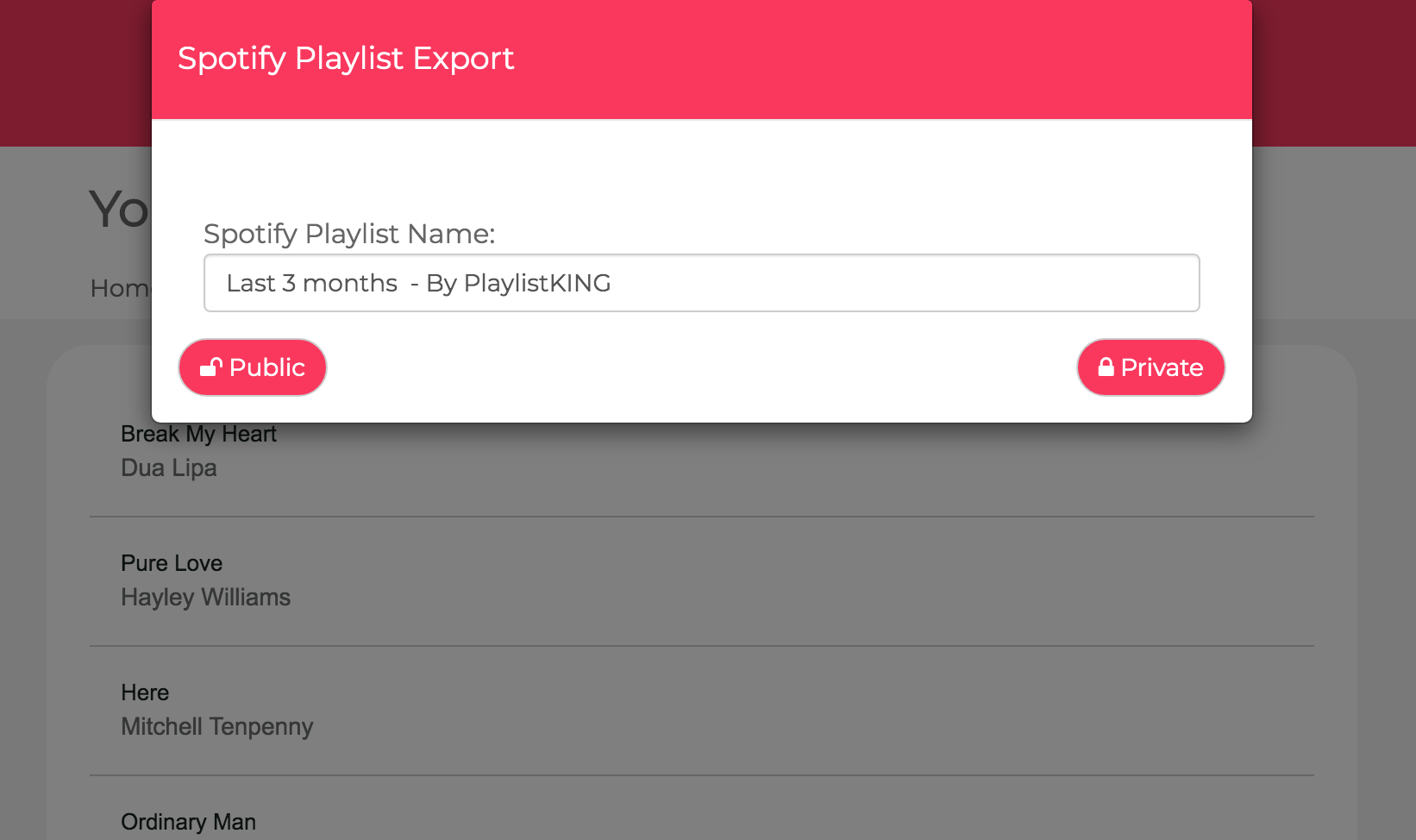Click the artist name "Mitchell Tenpenny"
This screenshot has height=840, width=1416.
point(216,726)
